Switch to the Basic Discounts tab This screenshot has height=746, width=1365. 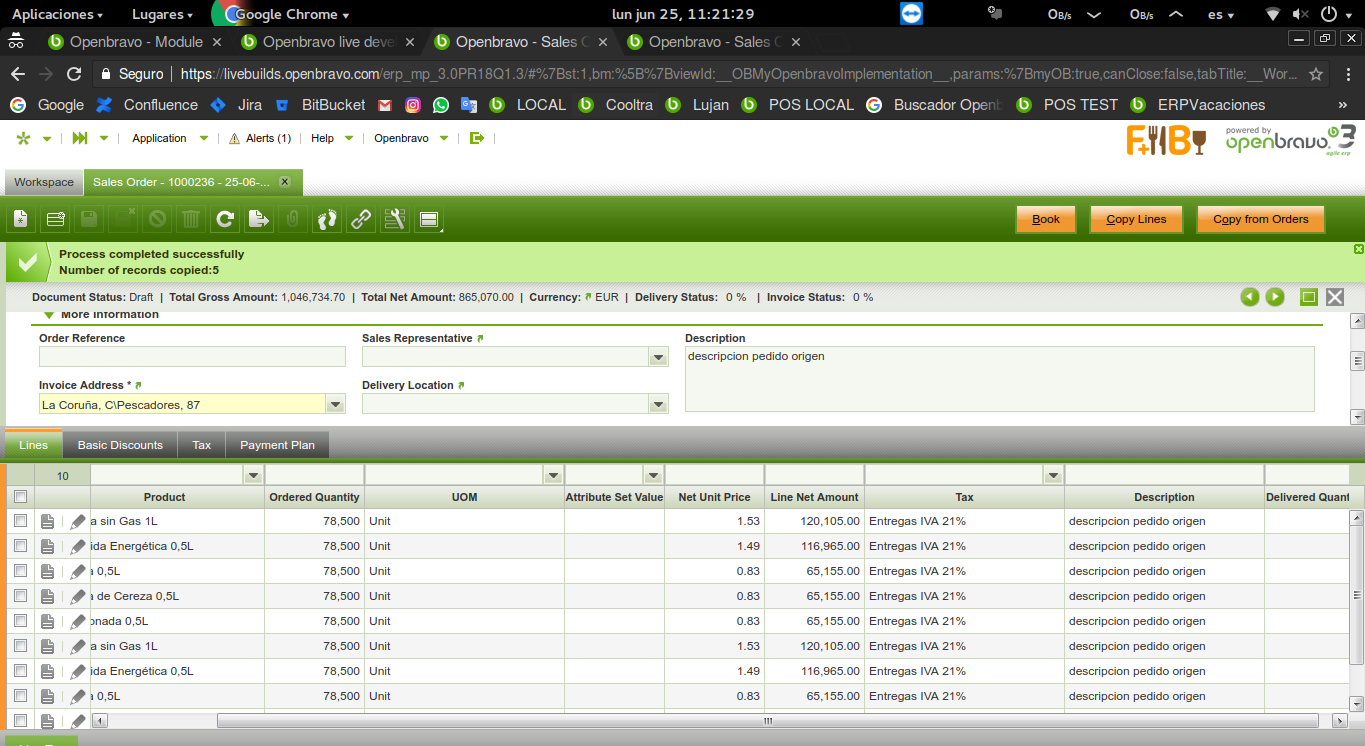click(120, 445)
